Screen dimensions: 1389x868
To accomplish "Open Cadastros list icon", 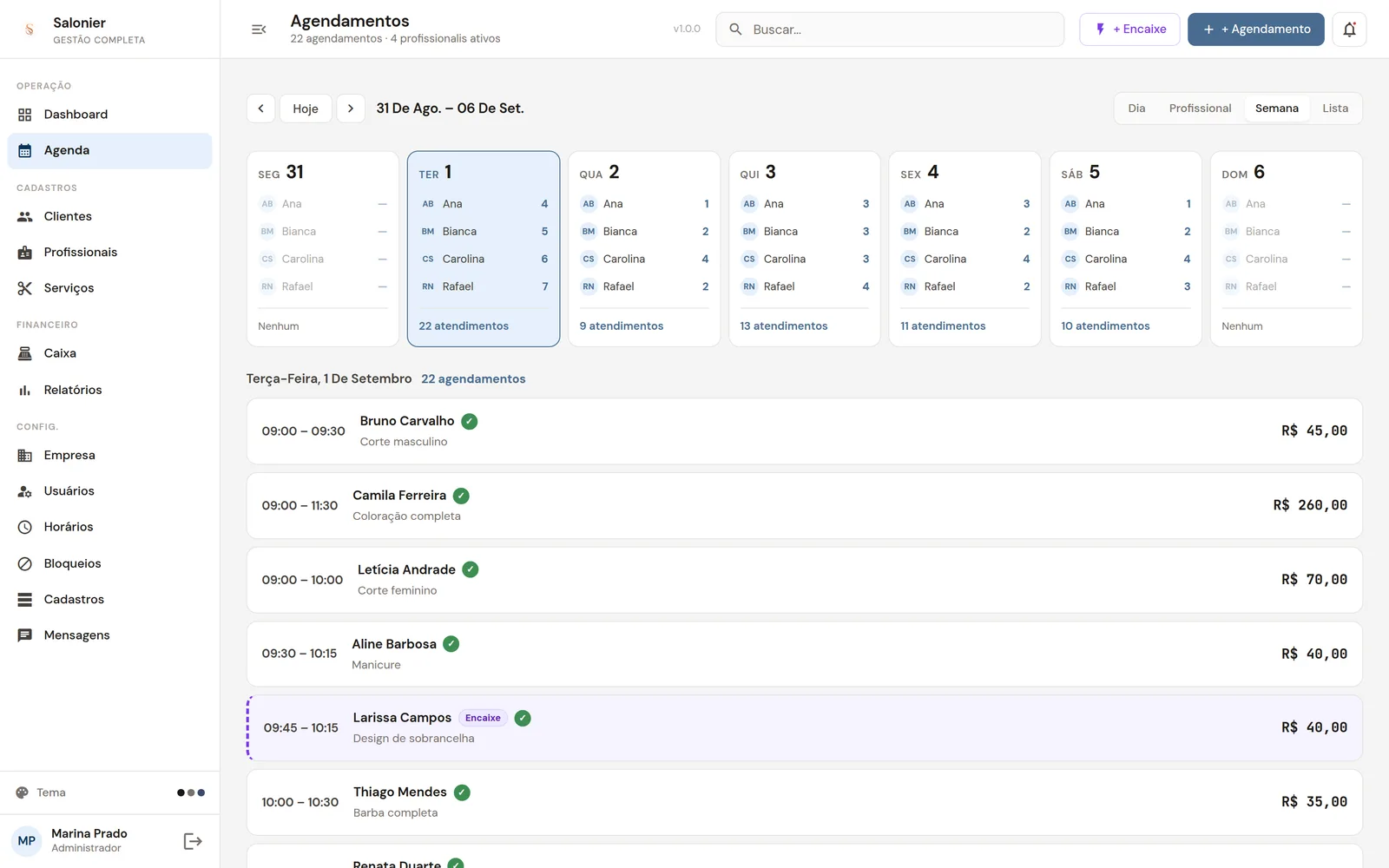I will tap(25, 600).
